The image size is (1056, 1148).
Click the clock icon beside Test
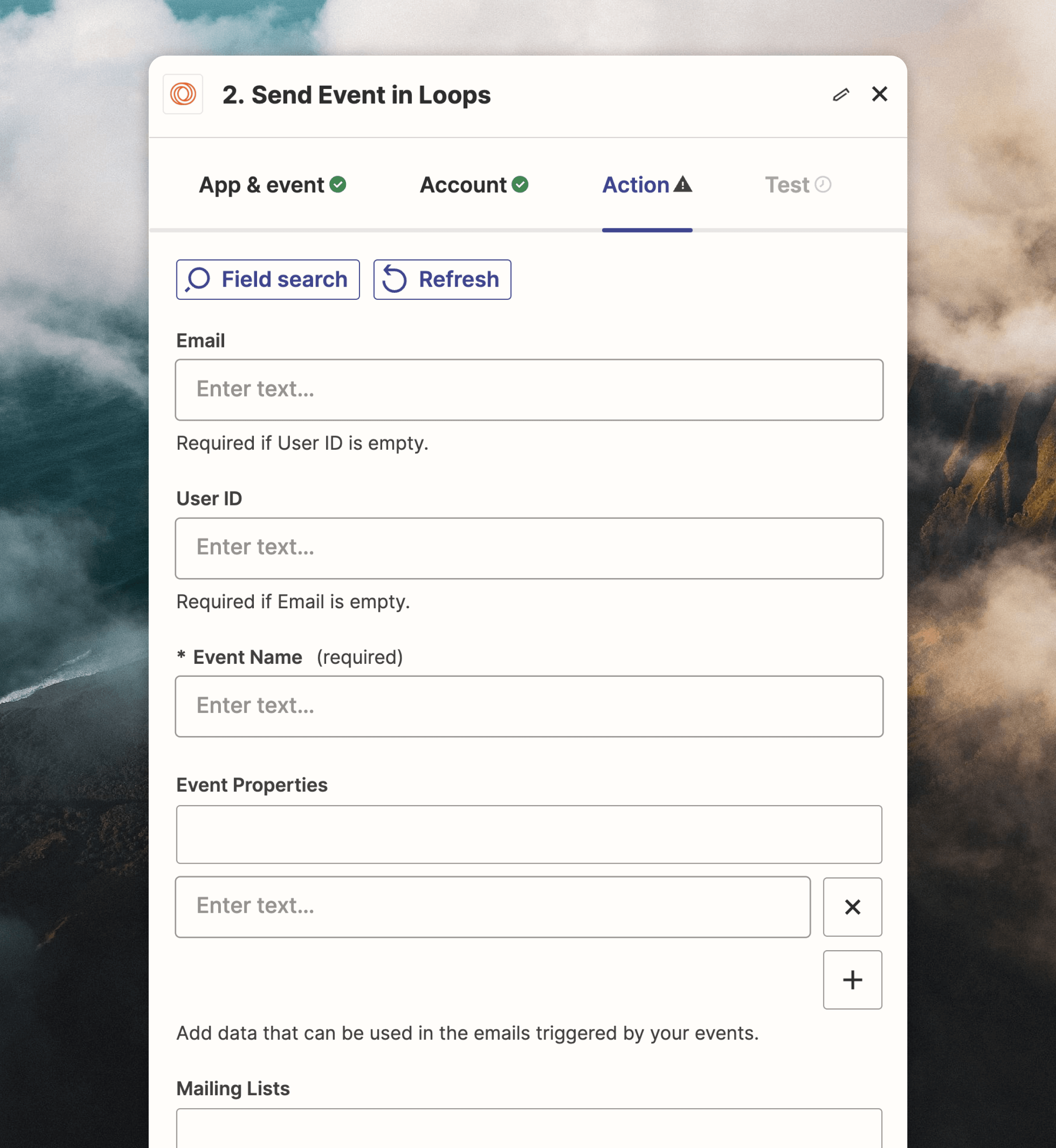(822, 184)
